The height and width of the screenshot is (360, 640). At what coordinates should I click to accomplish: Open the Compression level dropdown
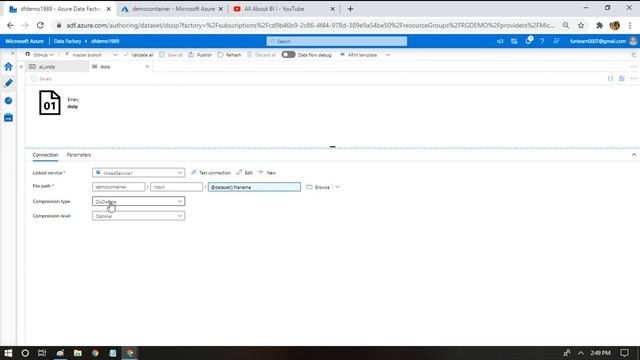point(138,216)
